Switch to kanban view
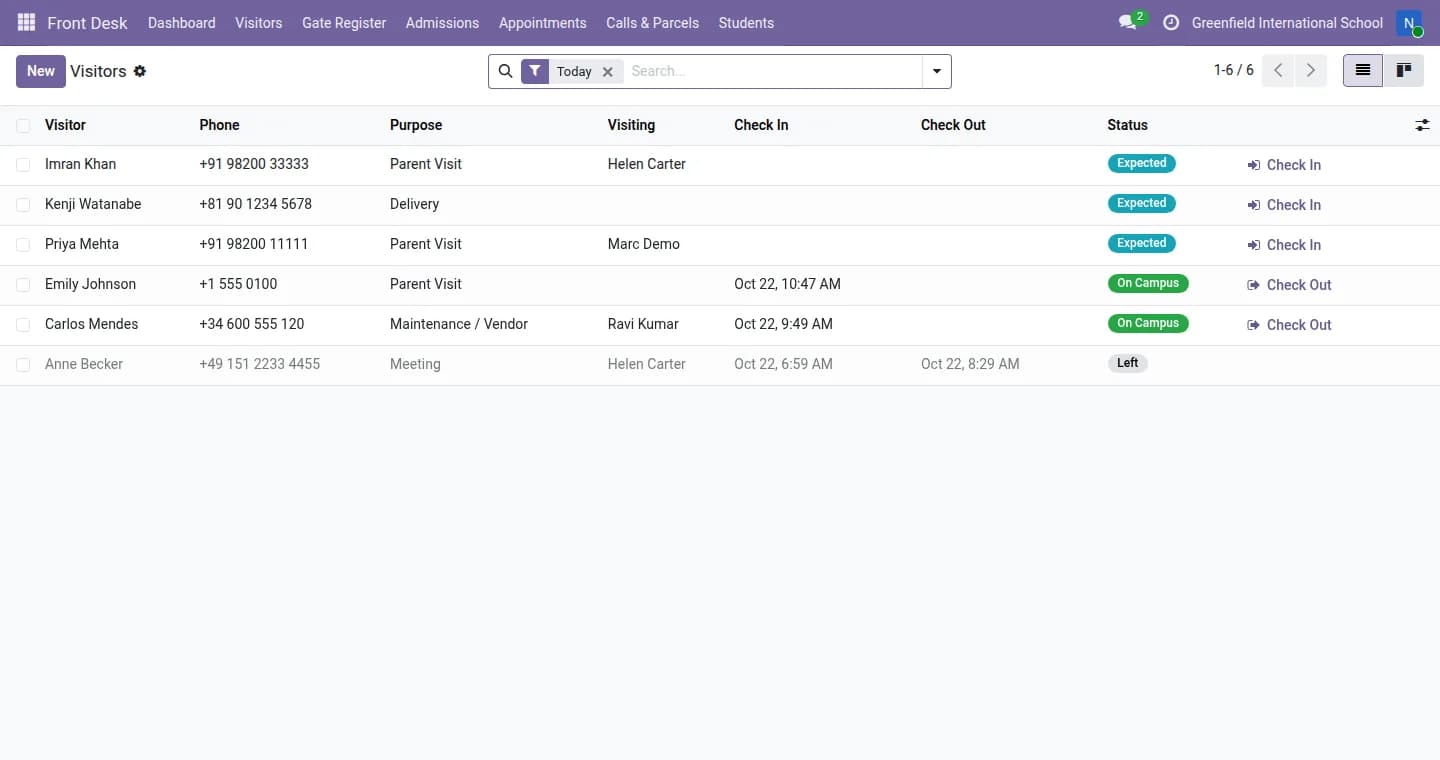This screenshot has height=760, width=1440. coord(1404,71)
